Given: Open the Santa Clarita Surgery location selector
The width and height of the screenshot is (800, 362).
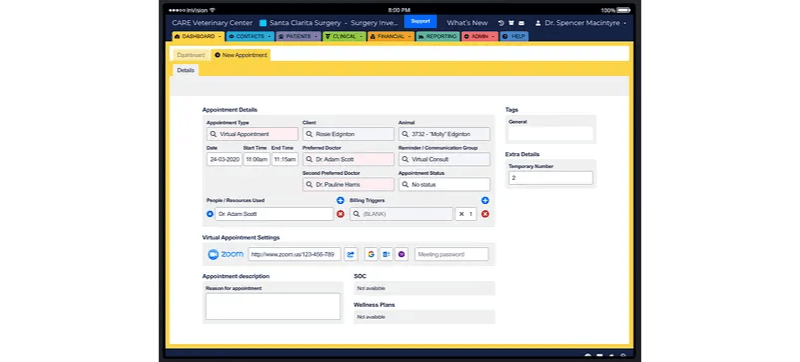Looking at the screenshot, I should pos(329,23).
